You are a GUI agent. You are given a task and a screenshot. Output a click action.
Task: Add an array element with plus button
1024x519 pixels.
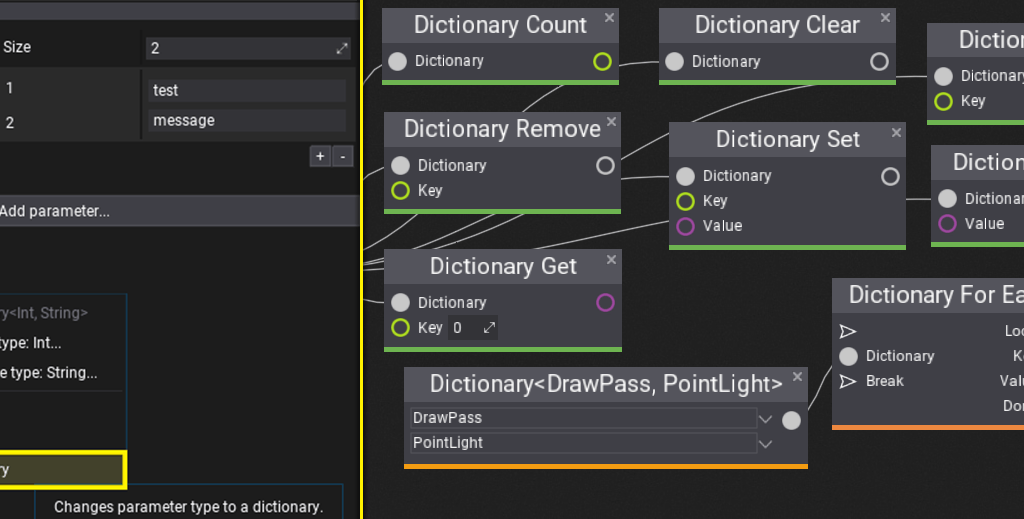coord(320,157)
